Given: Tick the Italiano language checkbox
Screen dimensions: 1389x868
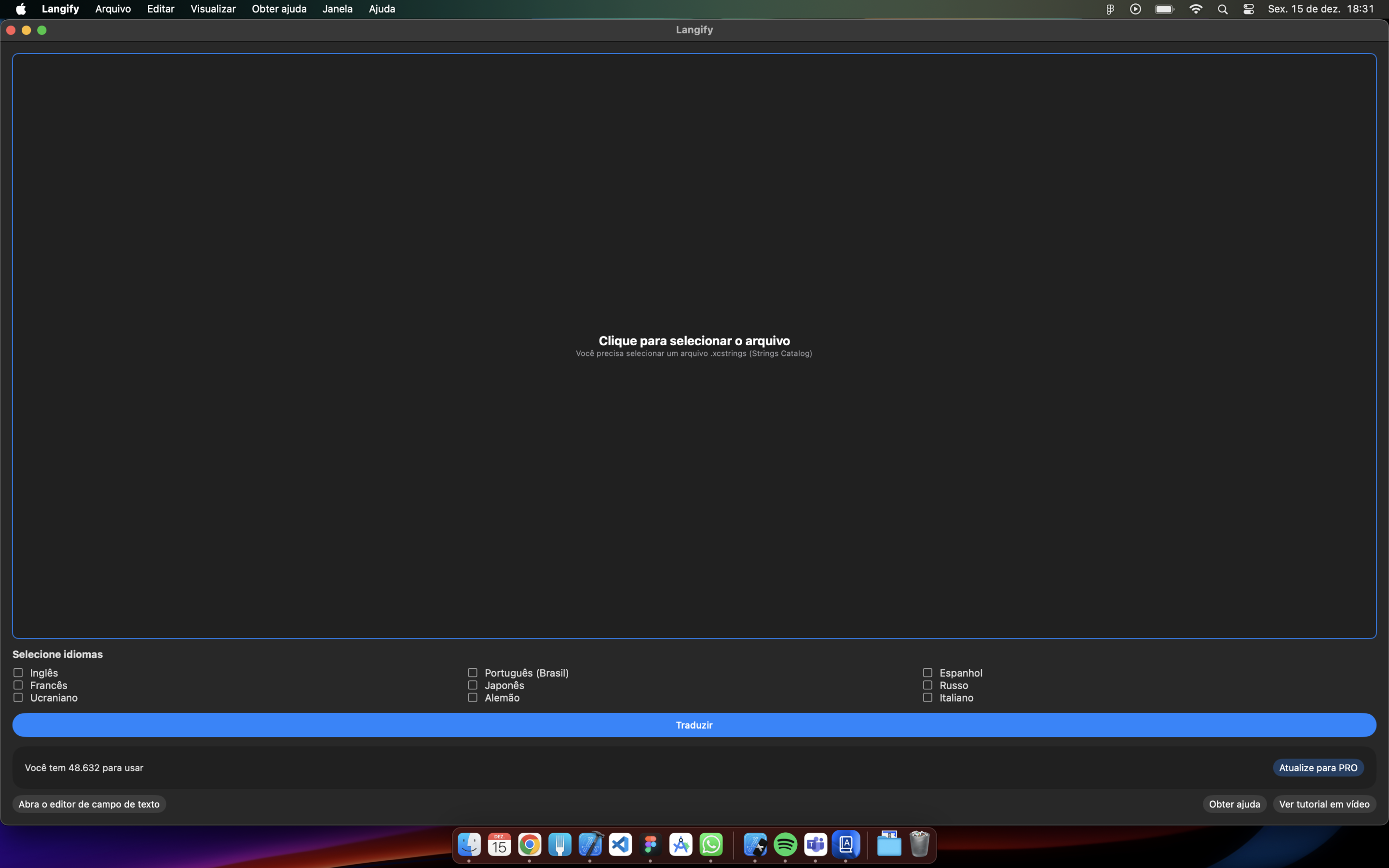Looking at the screenshot, I should (927, 697).
